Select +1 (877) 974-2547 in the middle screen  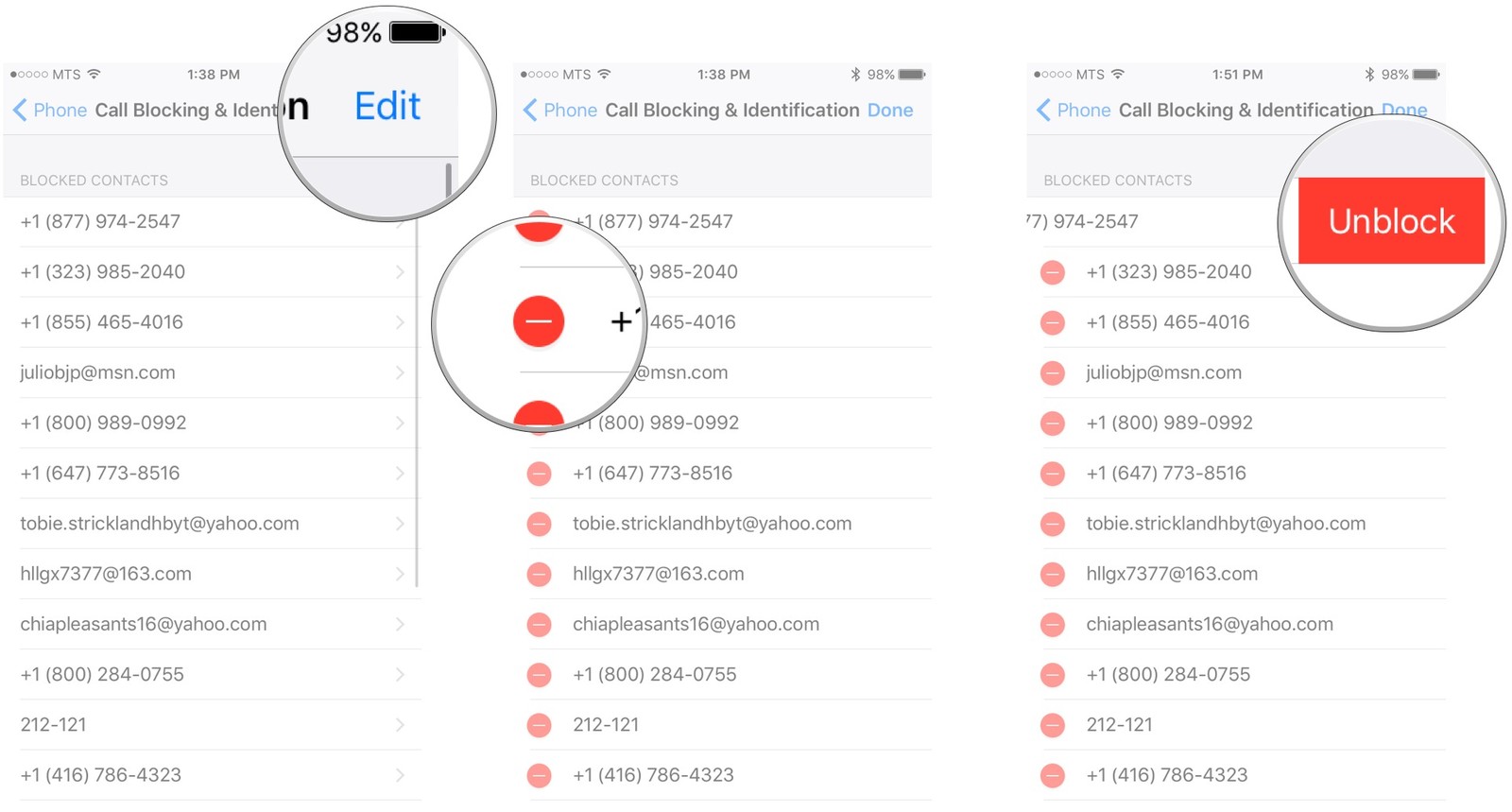click(653, 222)
